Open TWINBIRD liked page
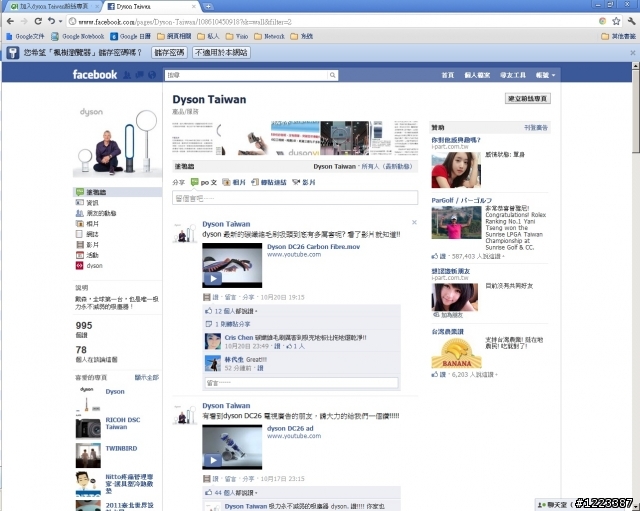The width and height of the screenshot is (640, 511). [x=121, y=448]
